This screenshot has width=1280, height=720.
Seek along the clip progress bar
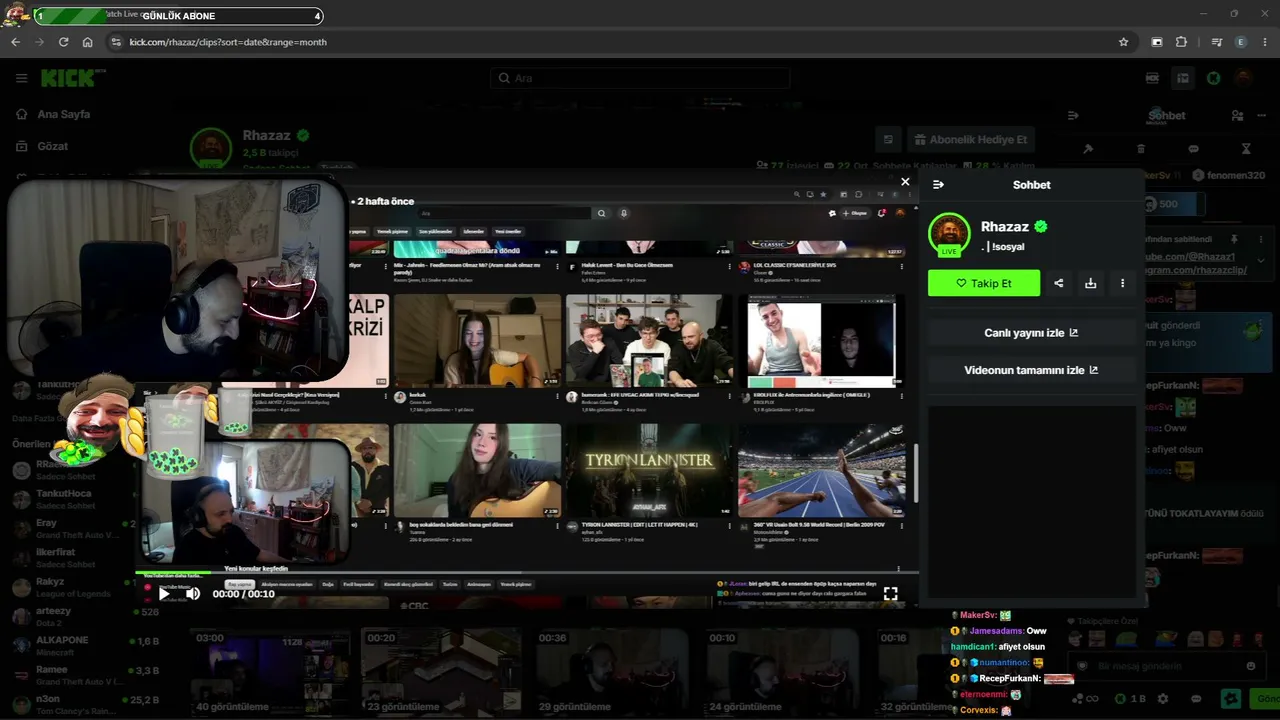click(x=524, y=575)
